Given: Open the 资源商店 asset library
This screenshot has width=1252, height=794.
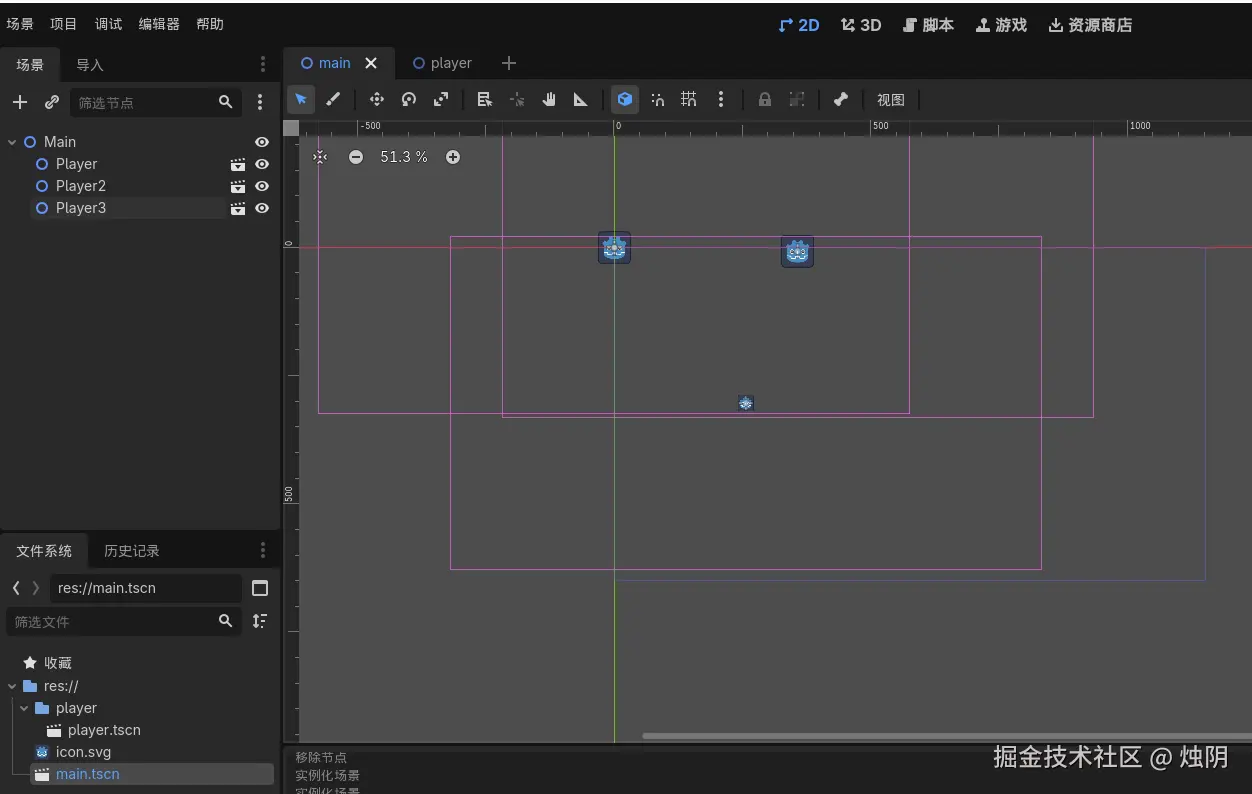Looking at the screenshot, I should [x=1090, y=25].
